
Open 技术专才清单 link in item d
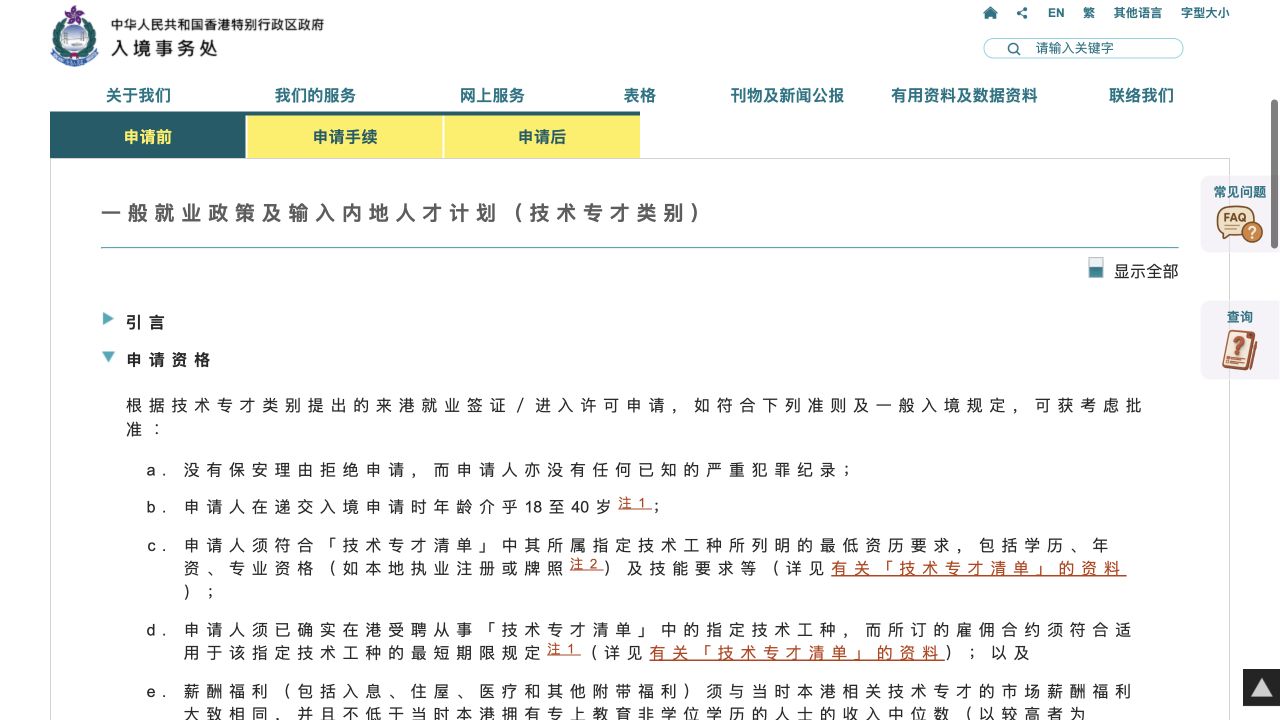tap(796, 653)
